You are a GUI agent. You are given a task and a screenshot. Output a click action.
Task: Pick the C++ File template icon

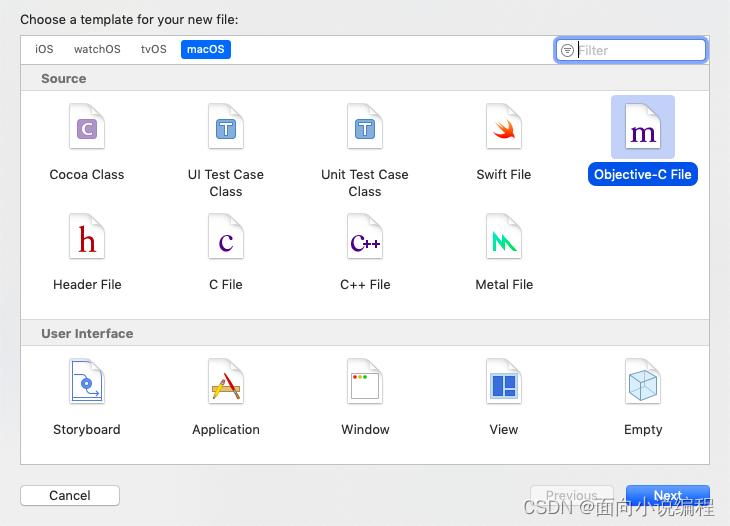pos(365,236)
